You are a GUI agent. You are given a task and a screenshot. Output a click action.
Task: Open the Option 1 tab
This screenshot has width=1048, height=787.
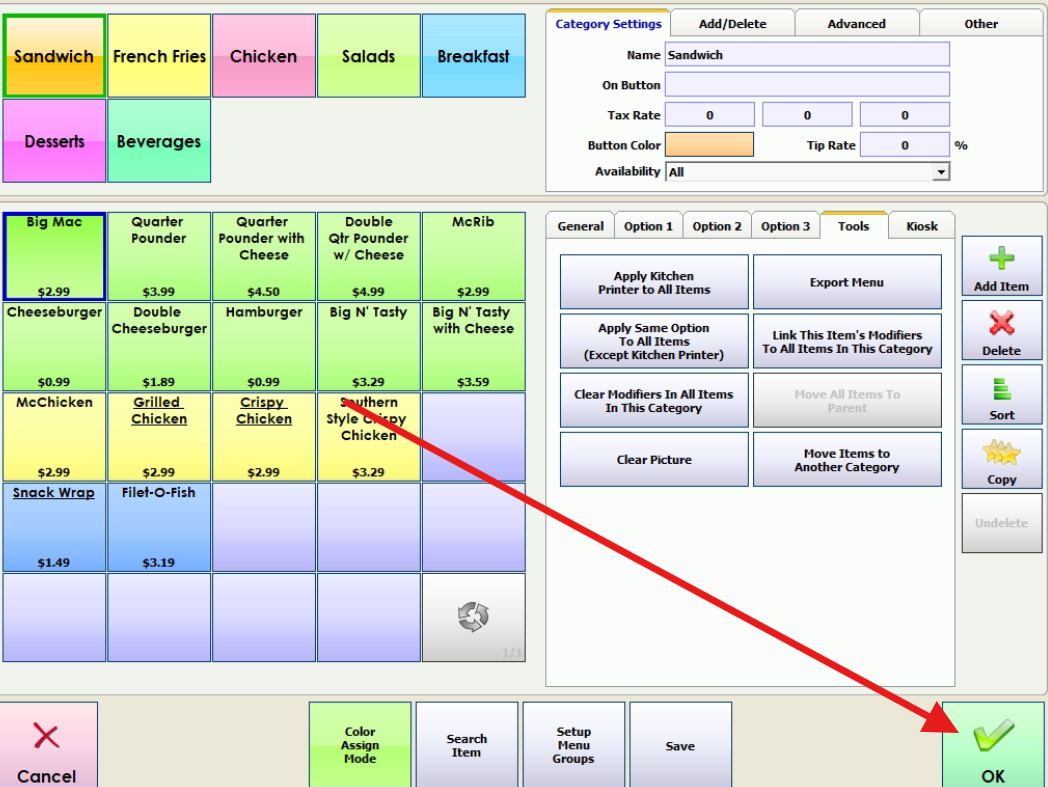(648, 226)
